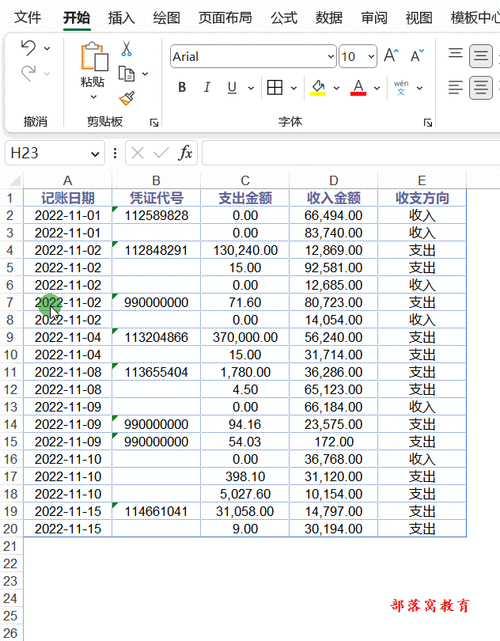The image size is (500, 641).
Task: Click the insert function fx icon
Action: pos(185,153)
